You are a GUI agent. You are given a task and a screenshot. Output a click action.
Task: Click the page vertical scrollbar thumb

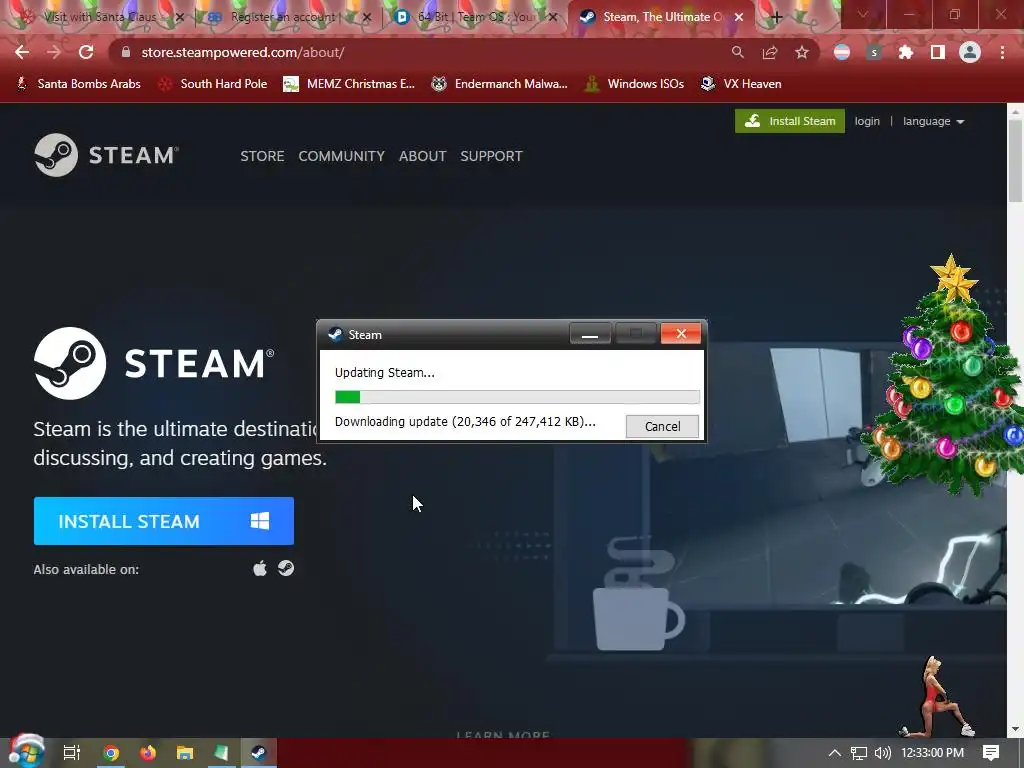pyautogui.click(x=1016, y=161)
